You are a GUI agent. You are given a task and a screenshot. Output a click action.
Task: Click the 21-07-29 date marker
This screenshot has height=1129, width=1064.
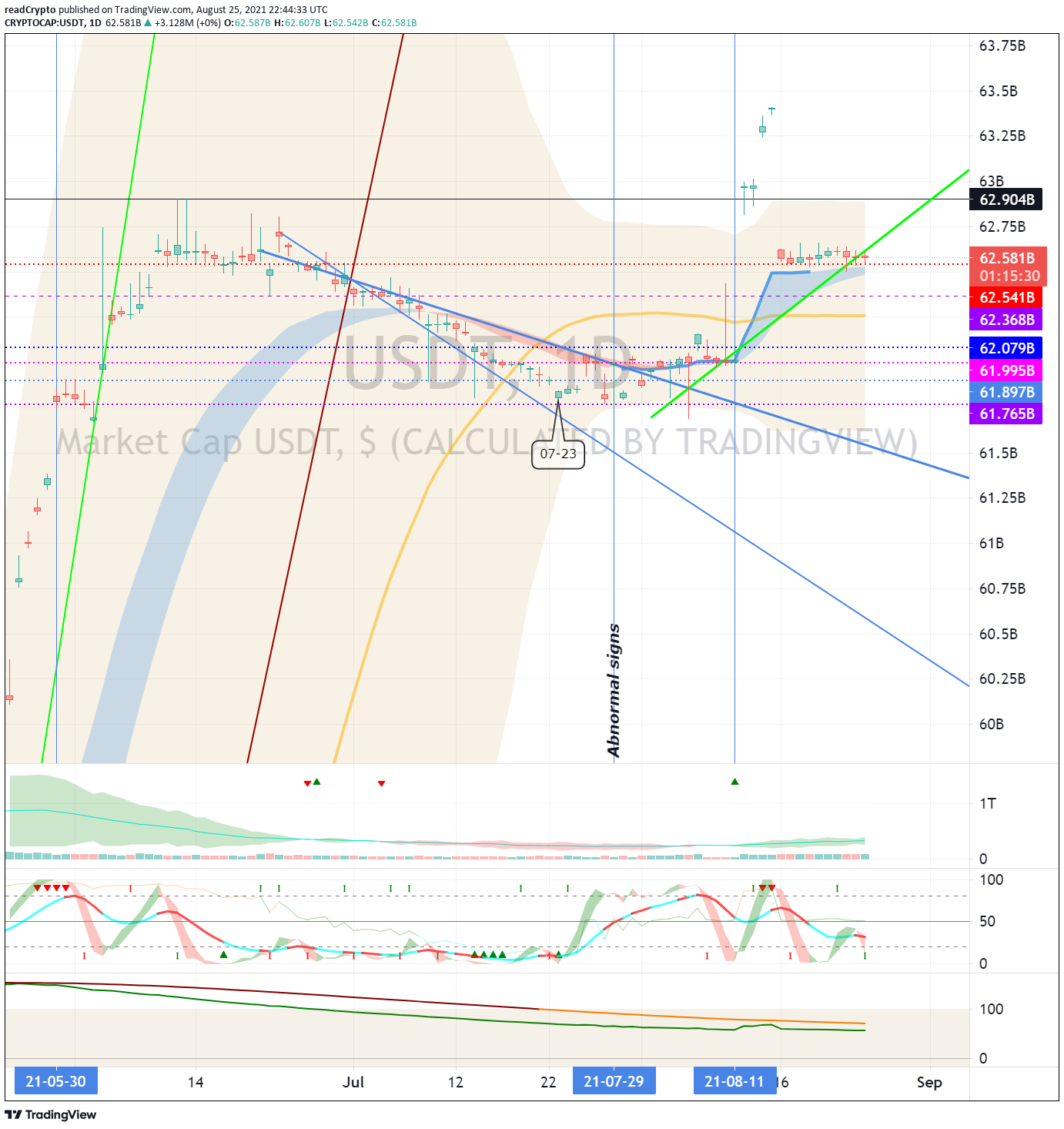614,1081
